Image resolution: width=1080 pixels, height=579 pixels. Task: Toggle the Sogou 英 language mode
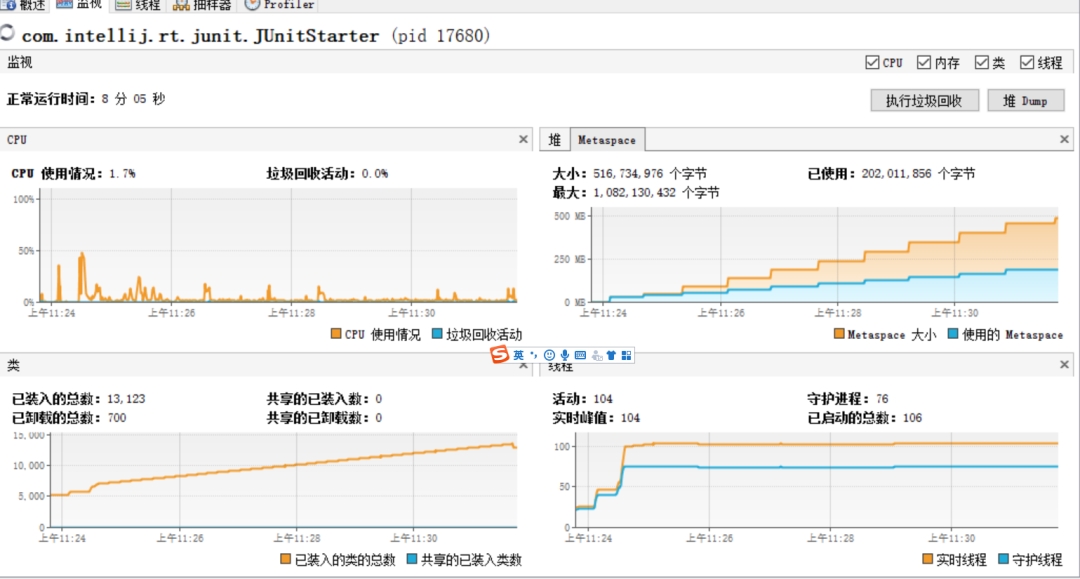tap(519, 355)
